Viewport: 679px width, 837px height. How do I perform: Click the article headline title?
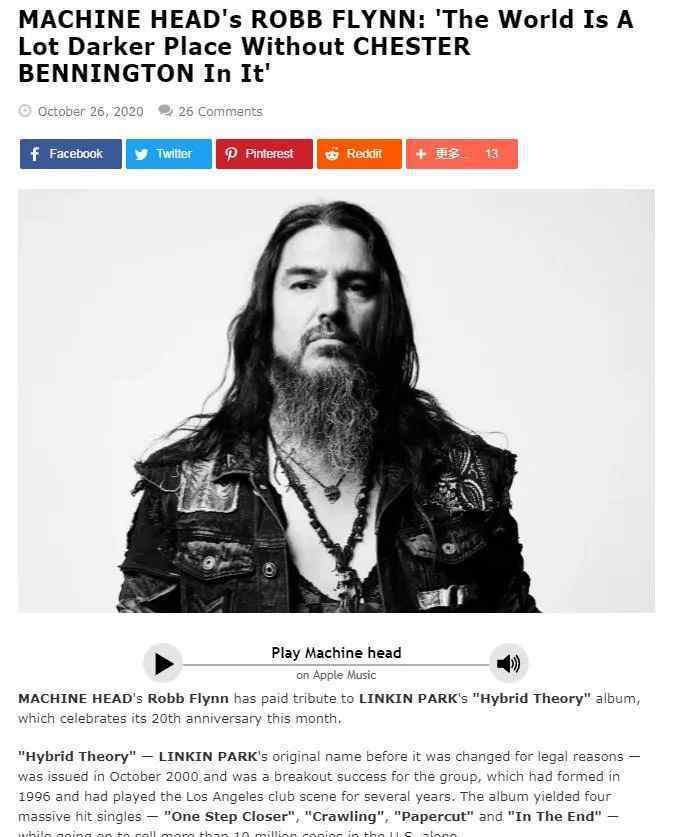(x=326, y=46)
